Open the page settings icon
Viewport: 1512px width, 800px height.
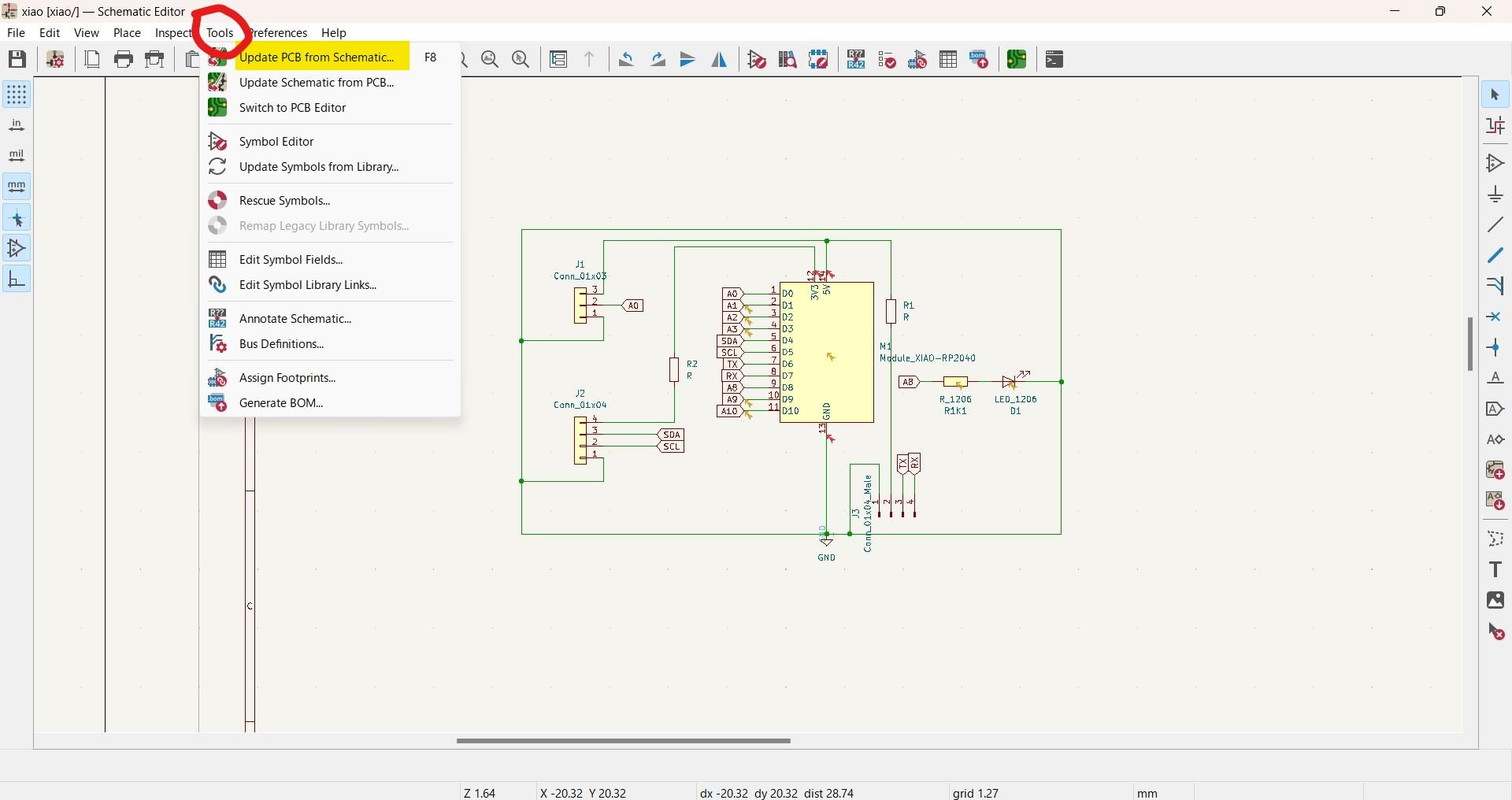coord(92,60)
